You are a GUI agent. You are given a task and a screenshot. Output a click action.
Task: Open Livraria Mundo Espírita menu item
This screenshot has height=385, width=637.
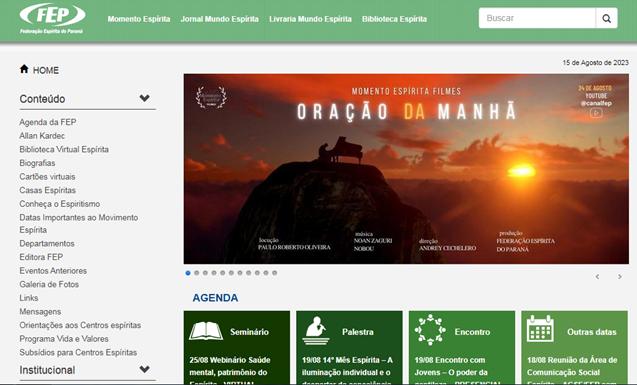coord(310,19)
